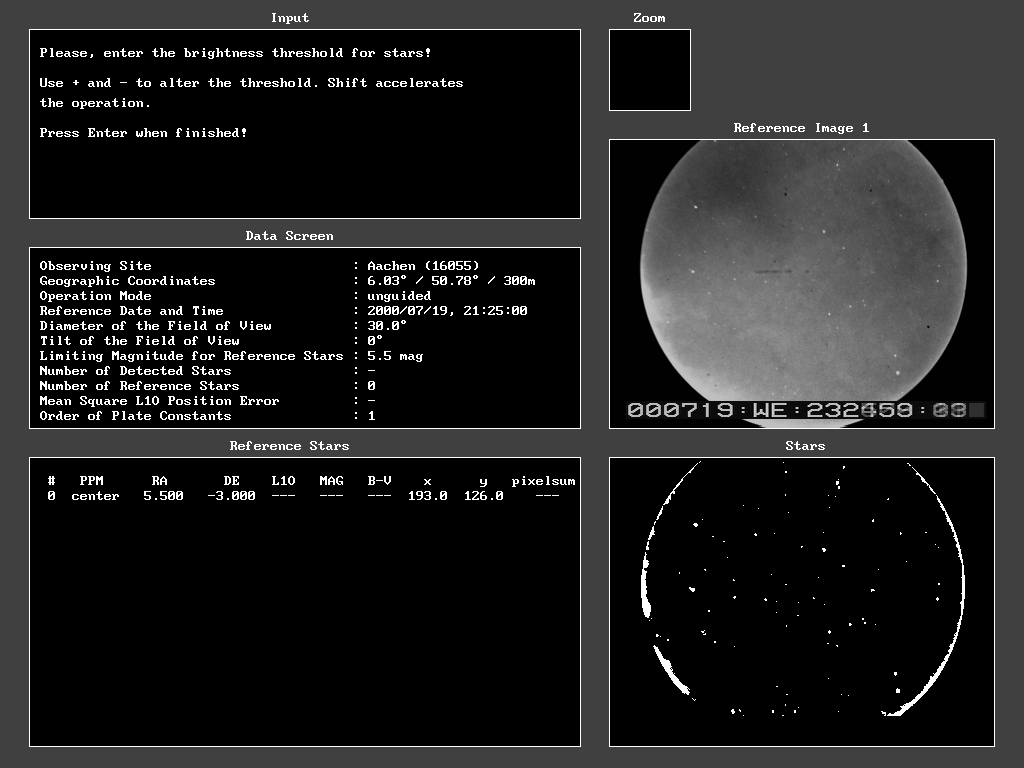Click the Operation Mode value 'unguided'

tap(399, 296)
